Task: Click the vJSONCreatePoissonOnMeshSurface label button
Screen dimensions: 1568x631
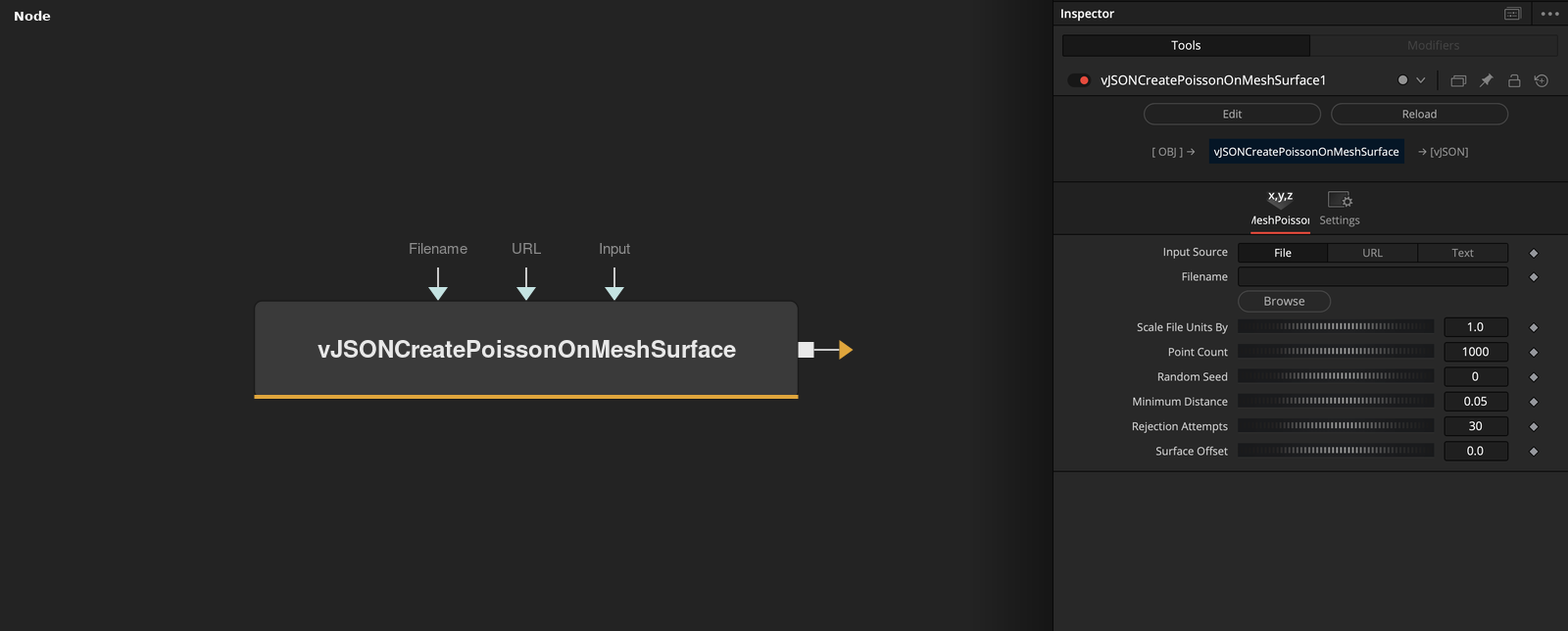Action: click(x=1306, y=152)
